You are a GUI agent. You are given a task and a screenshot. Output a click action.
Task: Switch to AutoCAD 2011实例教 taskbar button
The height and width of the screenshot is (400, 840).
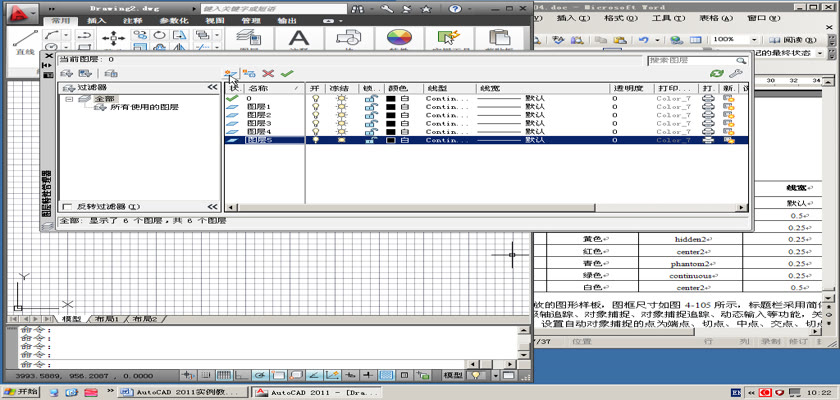point(184,392)
